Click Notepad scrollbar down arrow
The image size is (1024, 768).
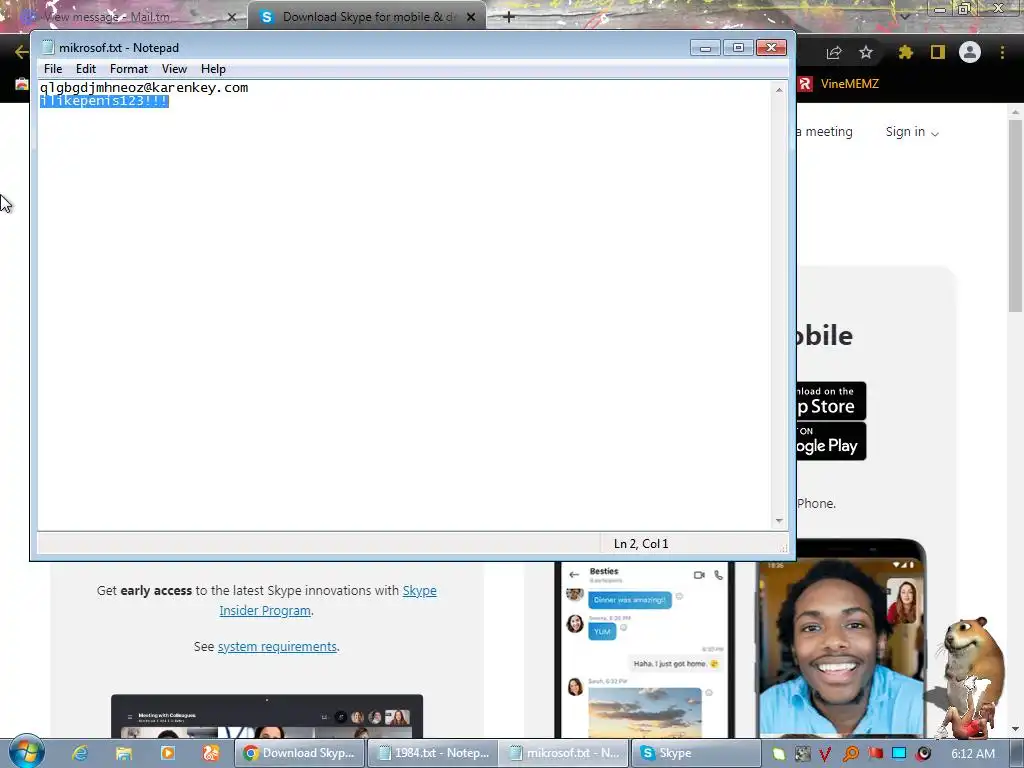point(779,520)
